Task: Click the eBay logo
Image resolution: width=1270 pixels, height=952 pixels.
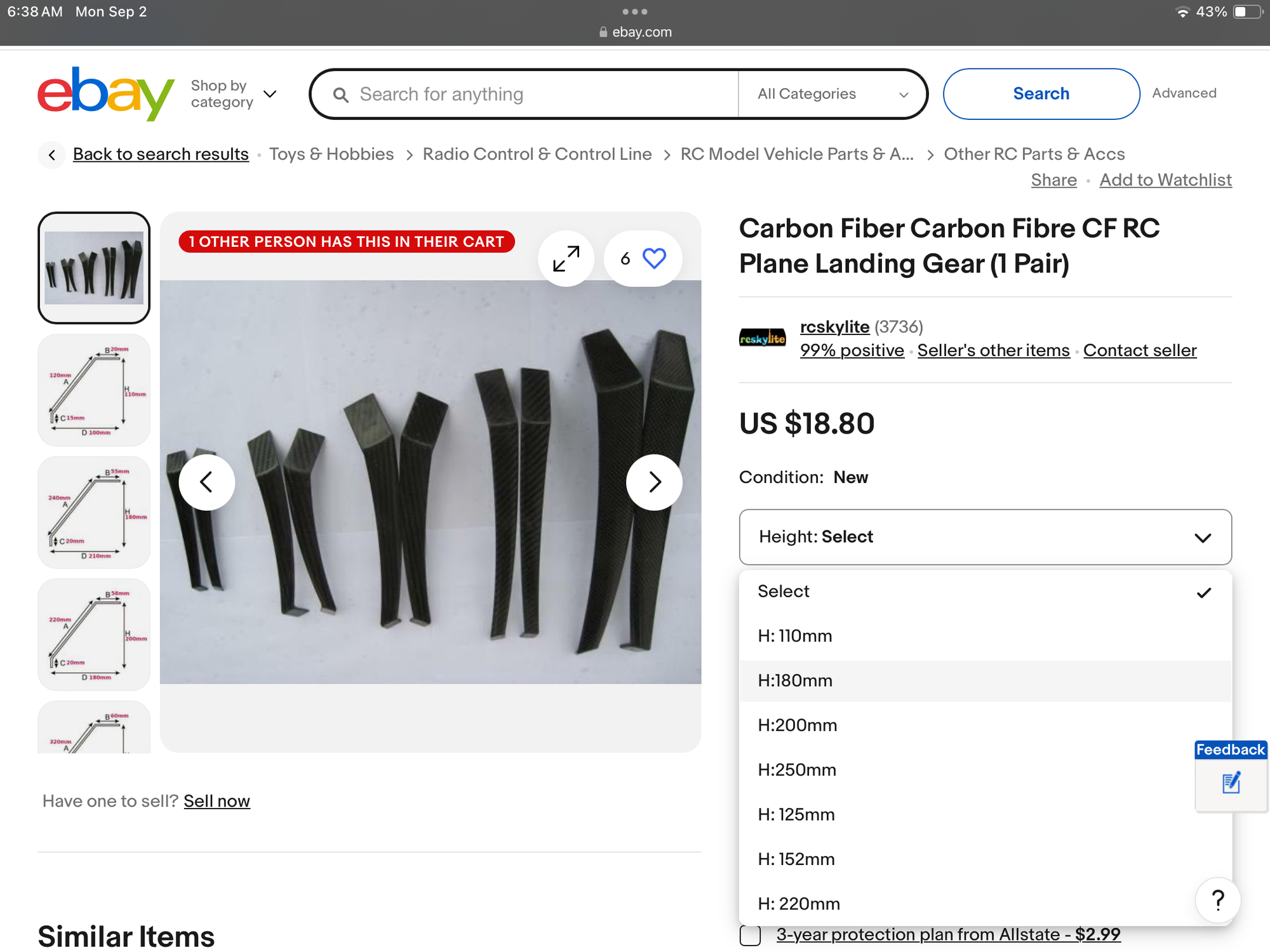Action: [x=105, y=93]
